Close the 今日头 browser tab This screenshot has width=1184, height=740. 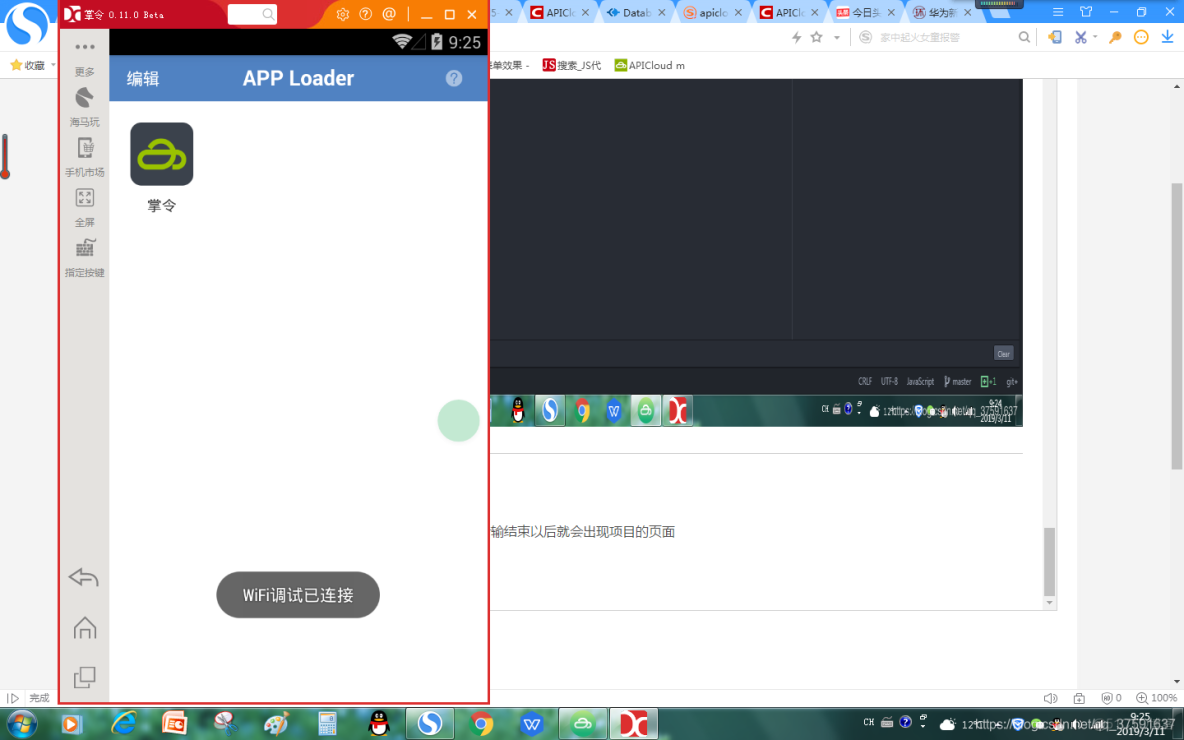click(x=891, y=13)
